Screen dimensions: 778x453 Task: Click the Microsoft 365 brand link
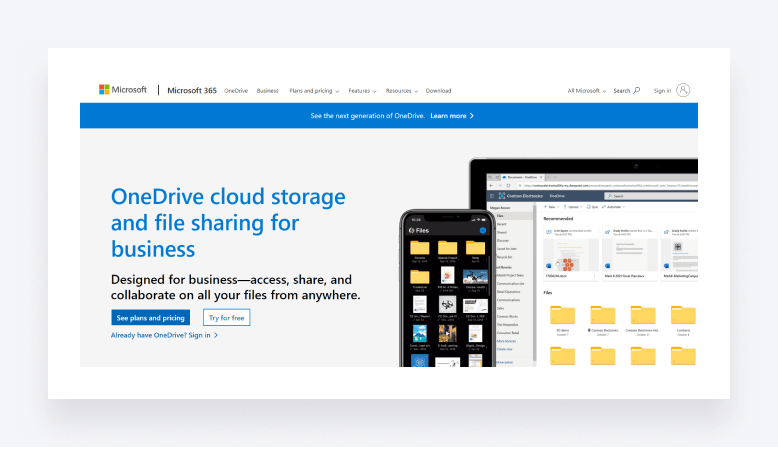click(191, 90)
